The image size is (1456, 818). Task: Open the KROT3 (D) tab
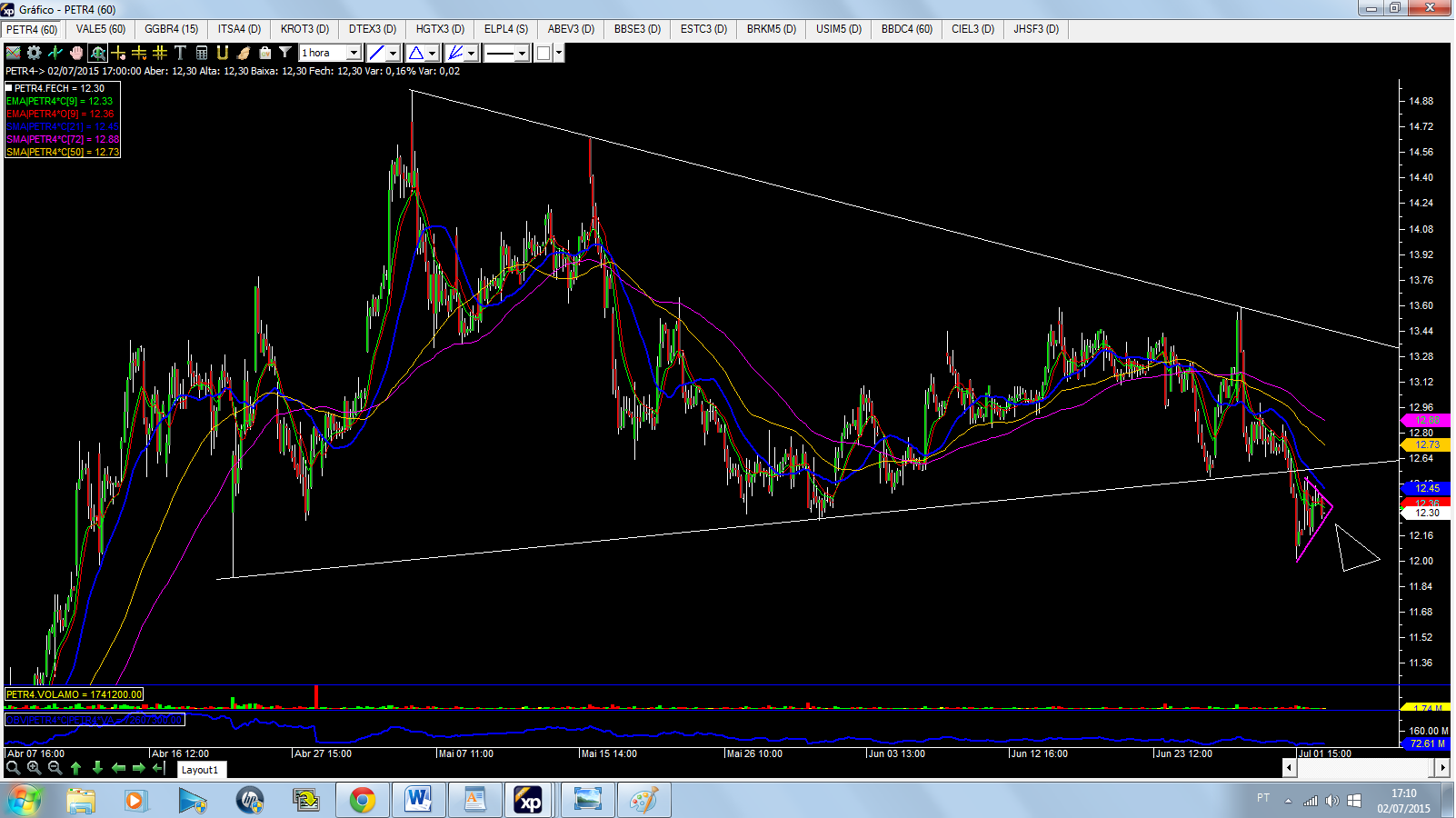point(304,29)
